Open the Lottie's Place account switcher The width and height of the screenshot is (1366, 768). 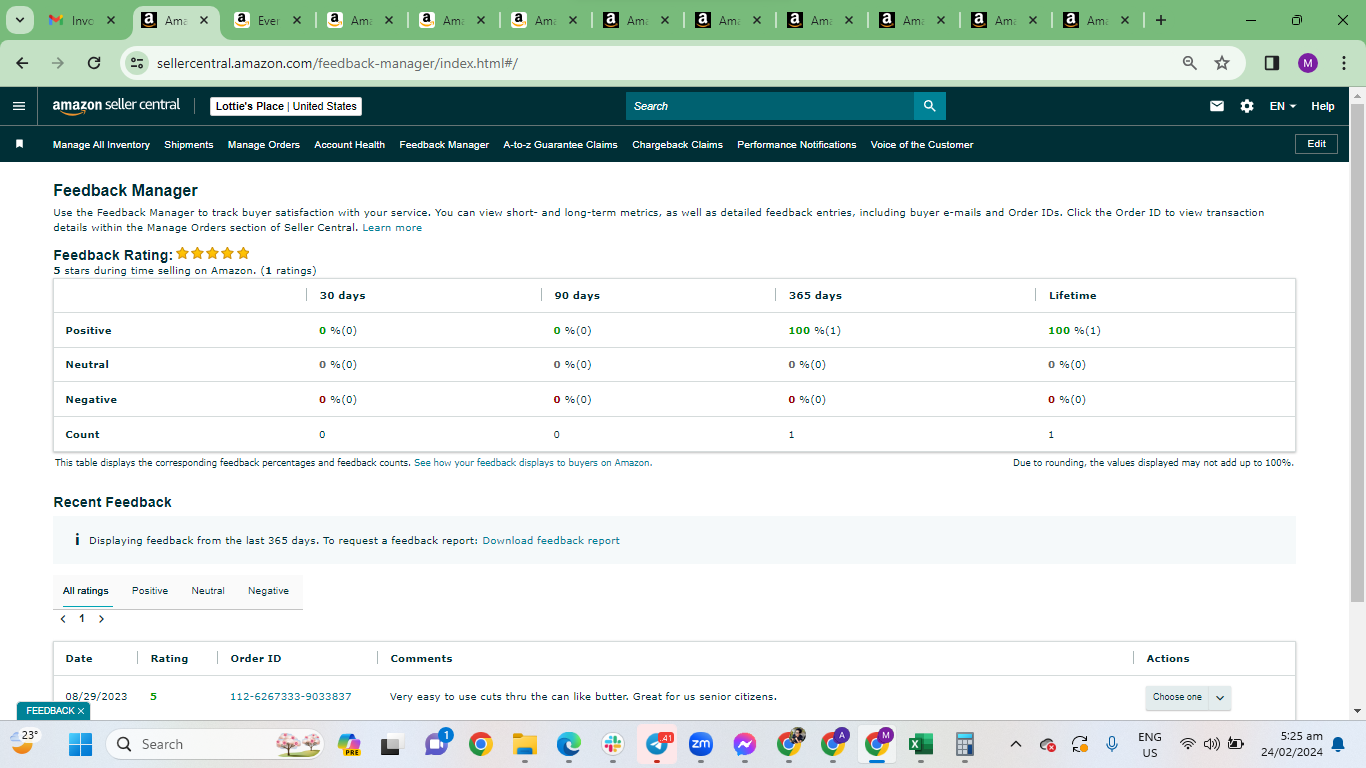click(286, 106)
